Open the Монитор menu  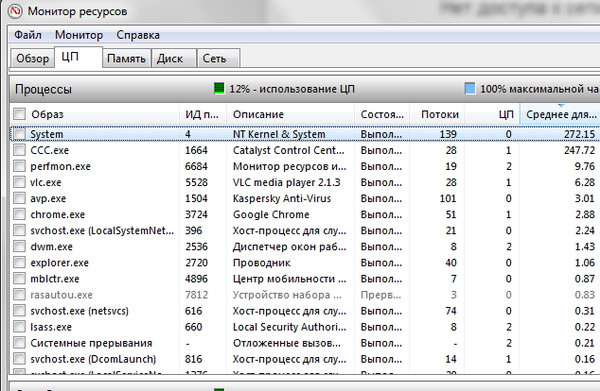(79, 35)
